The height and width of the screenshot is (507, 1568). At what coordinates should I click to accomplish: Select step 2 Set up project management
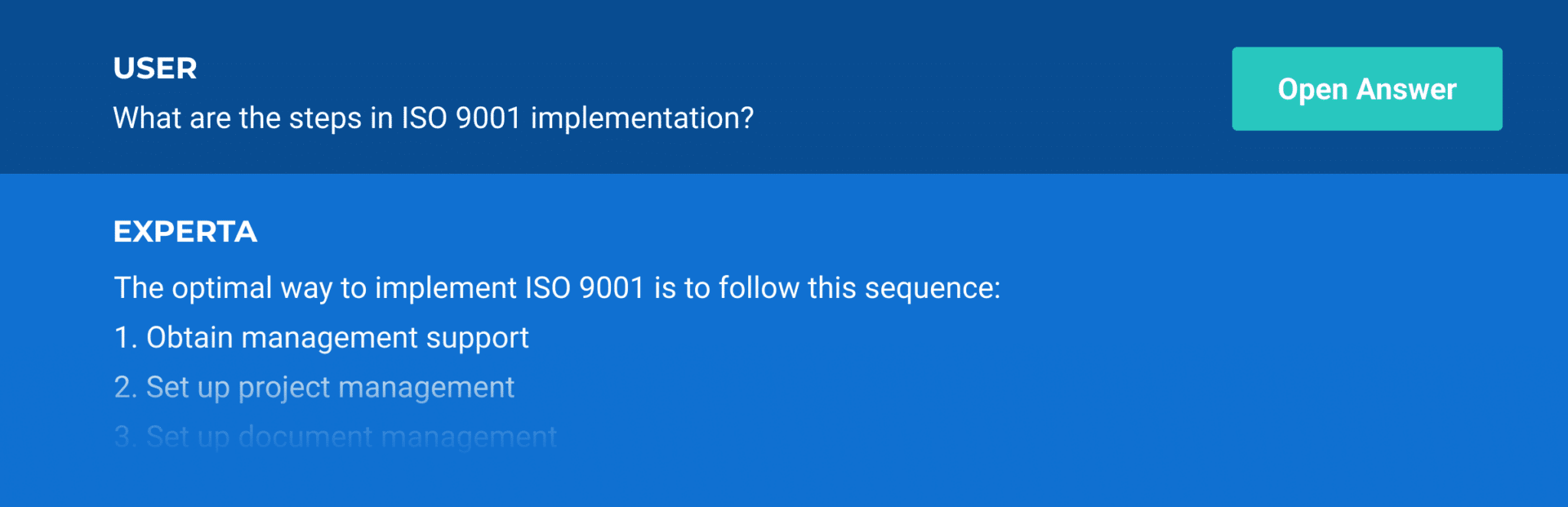pyautogui.click(x=314, y=387)
